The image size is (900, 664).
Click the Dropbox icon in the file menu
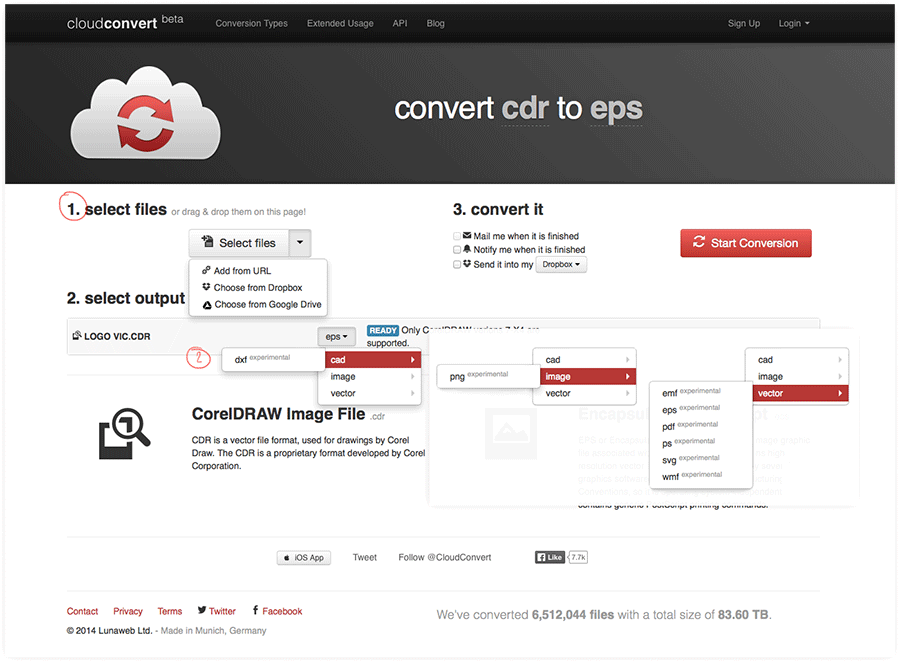[206, 287]
